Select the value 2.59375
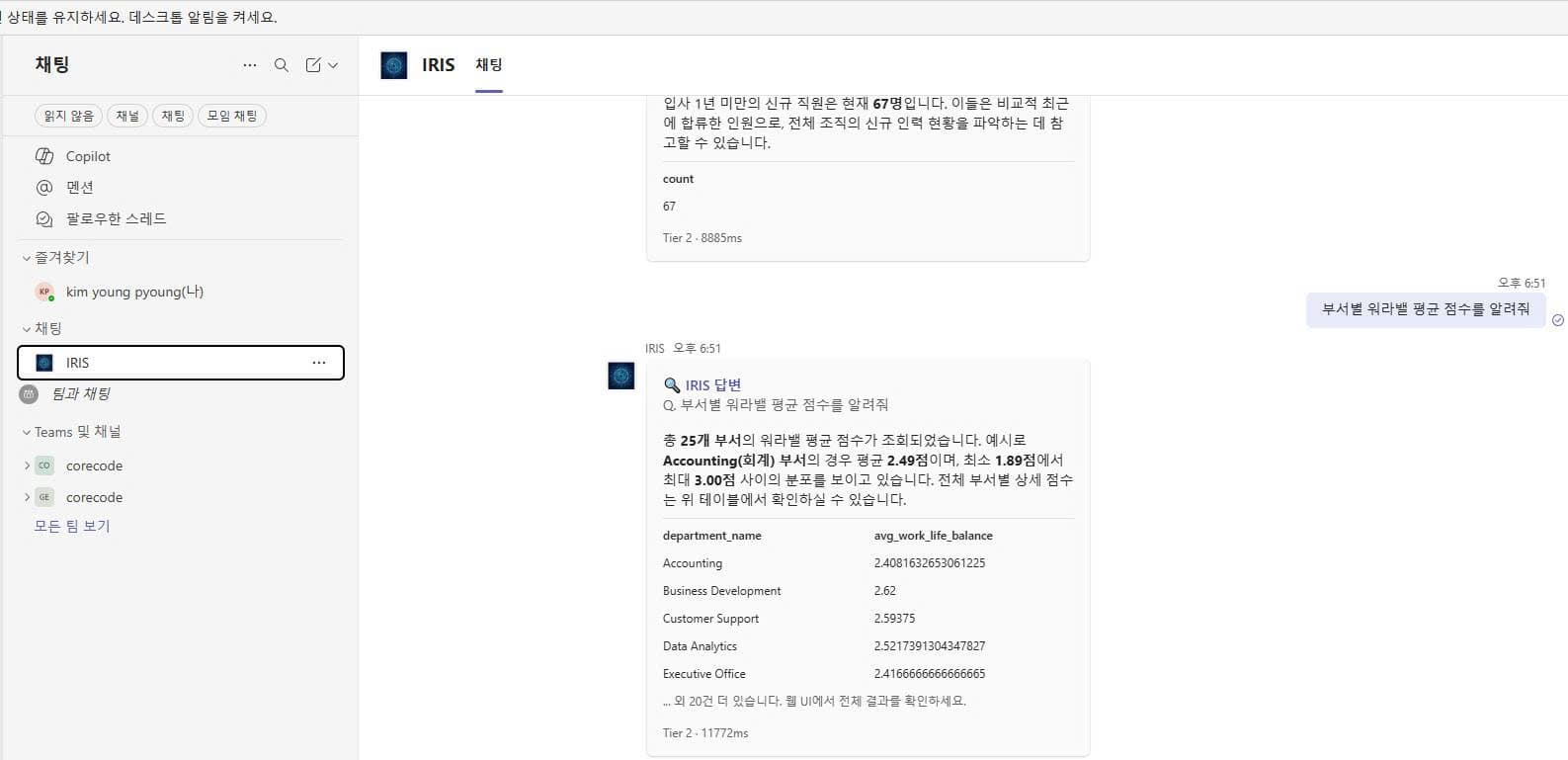Screen dimensions: 1568x760 coord(895,619)
